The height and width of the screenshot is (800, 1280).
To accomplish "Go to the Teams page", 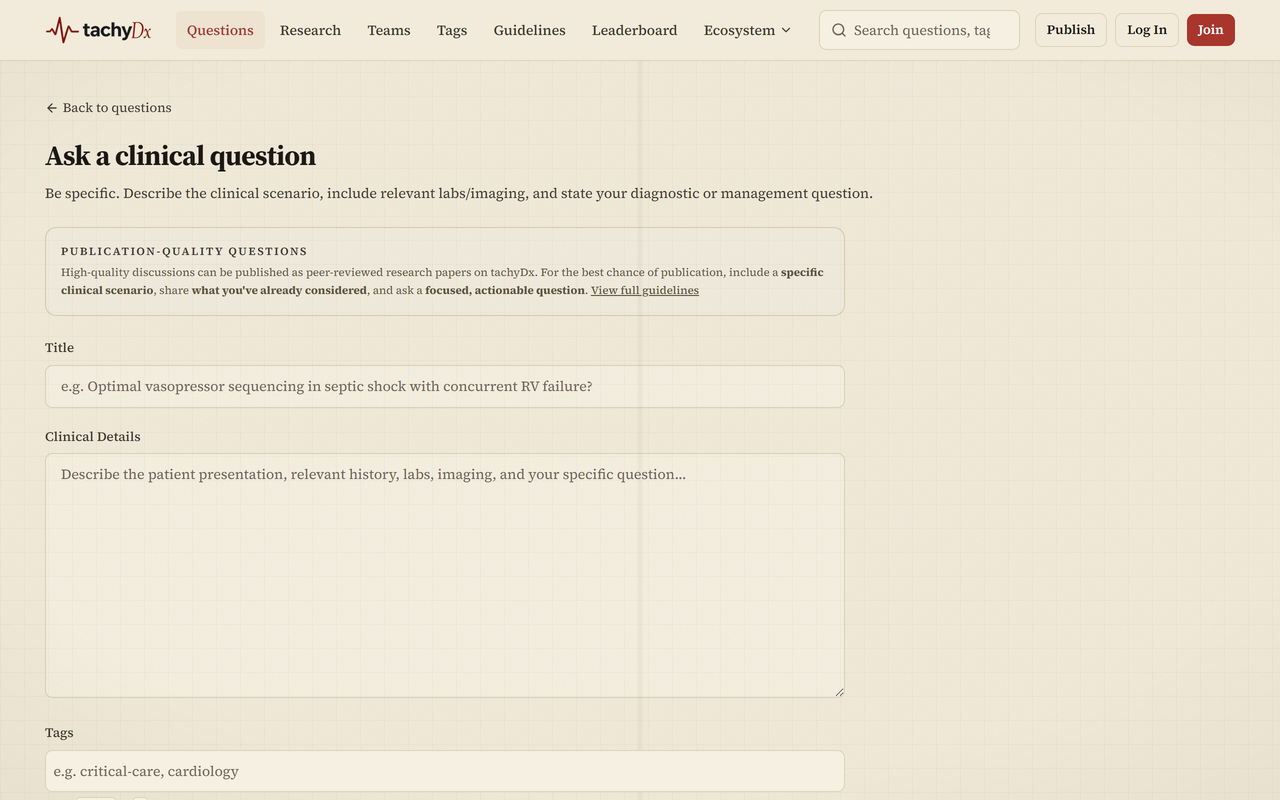I will [x=389, y=30].
